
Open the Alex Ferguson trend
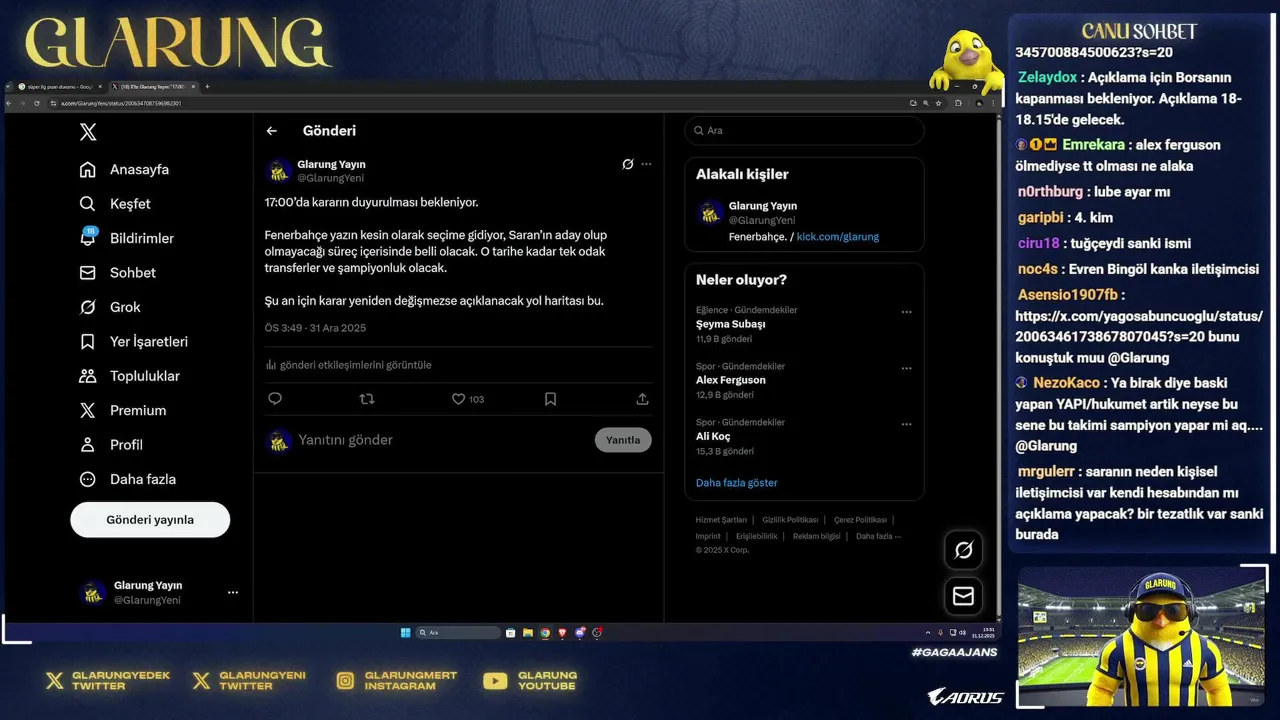pos(731,380)
